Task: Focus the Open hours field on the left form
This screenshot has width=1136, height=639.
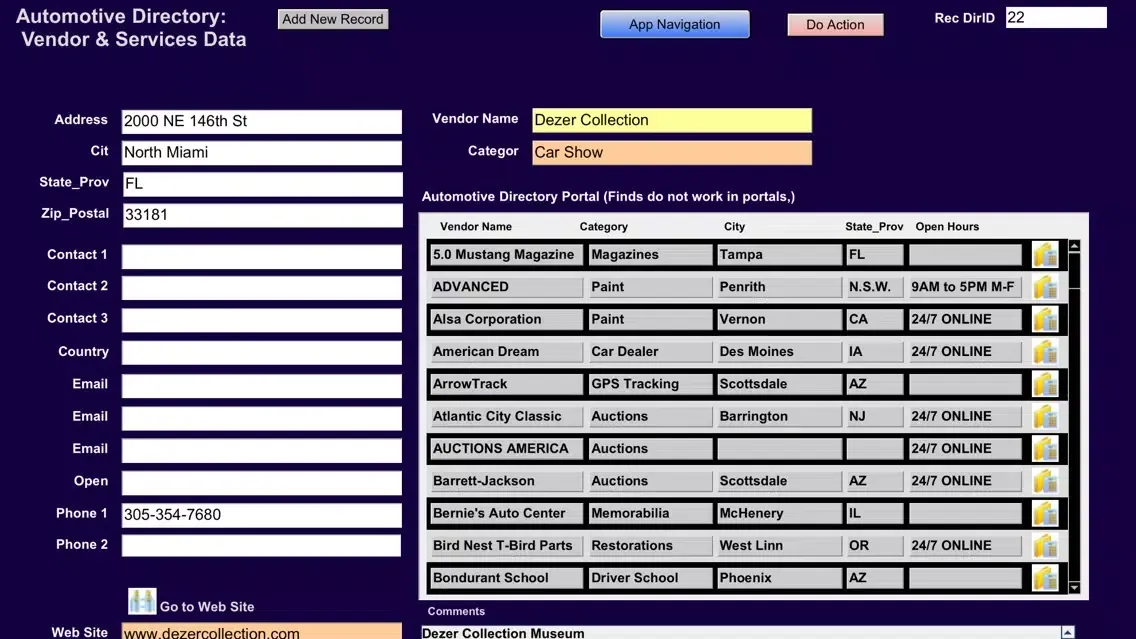Action: pyautogui.click(x=262, y=483)
